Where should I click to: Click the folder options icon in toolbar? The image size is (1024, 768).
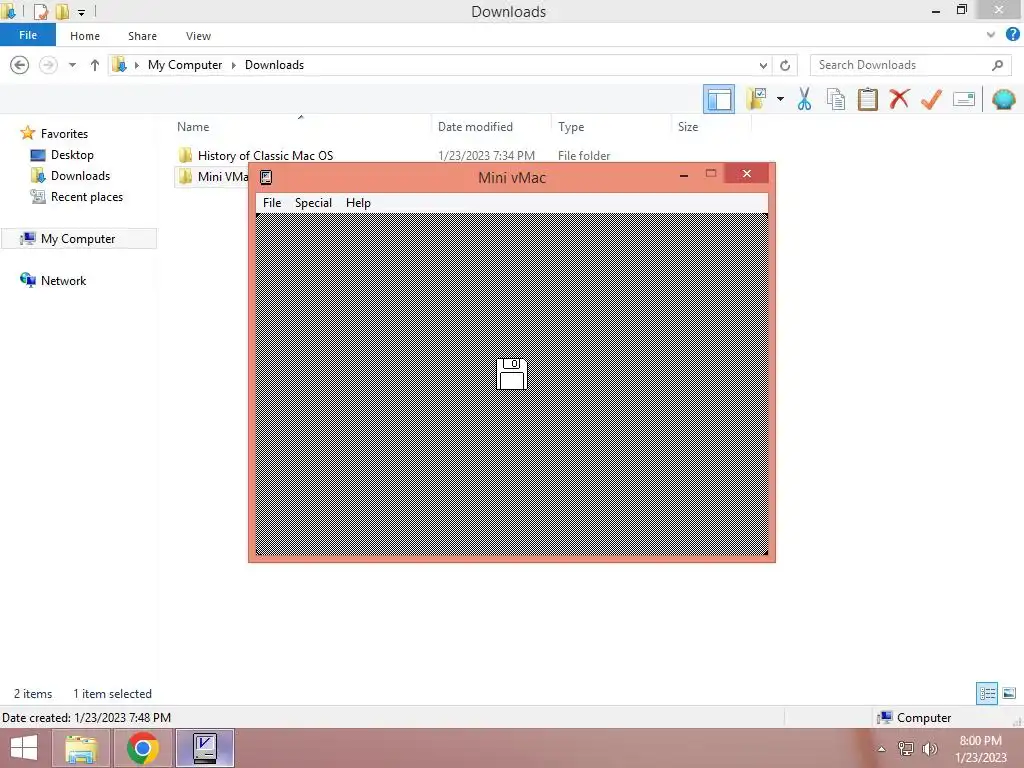[757, 99]
